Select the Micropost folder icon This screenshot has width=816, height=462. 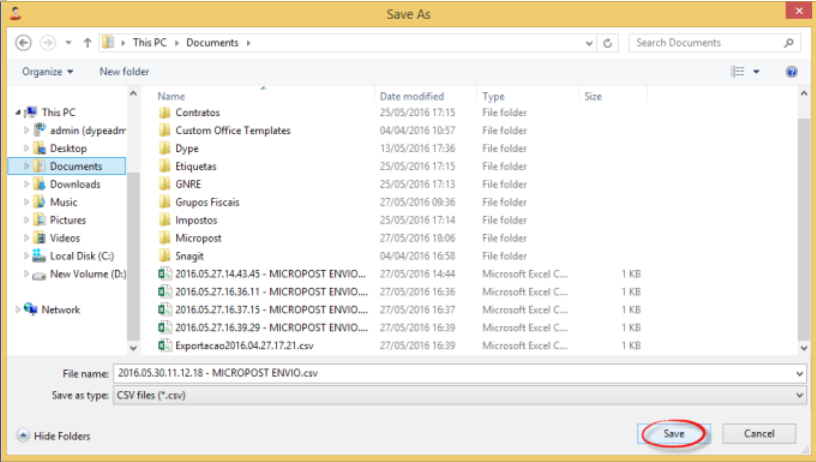[165, 238]
